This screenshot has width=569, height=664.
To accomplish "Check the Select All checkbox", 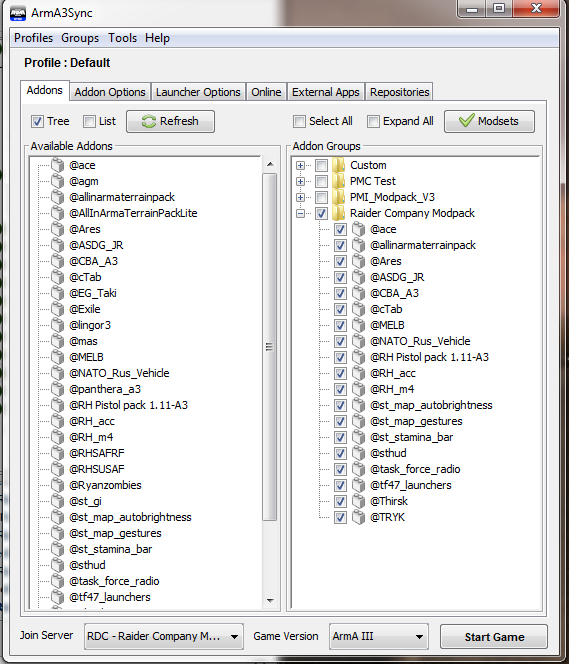I will tap(299, 122).
